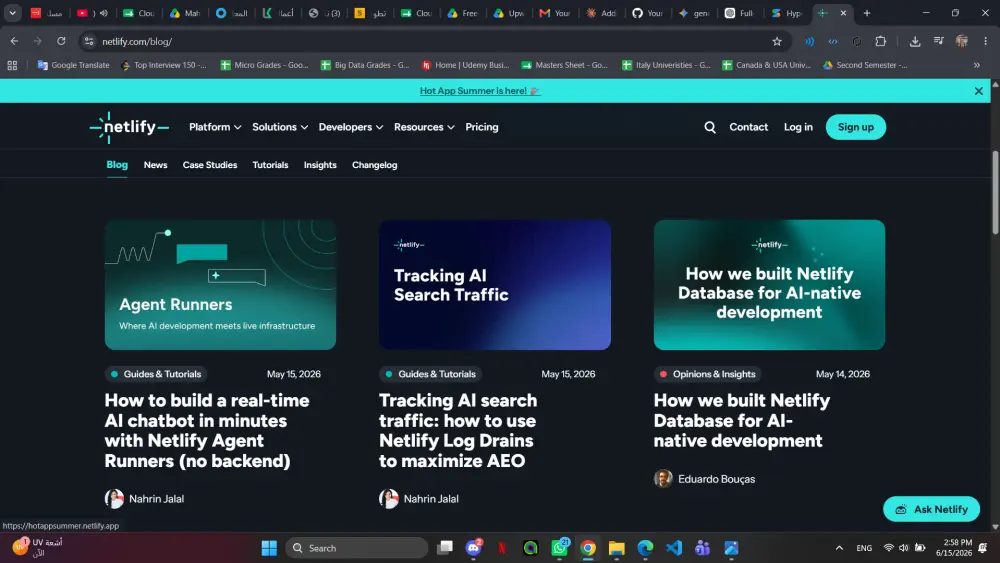Image resolution: width=1000 pixels, height=563 pixels.
Task: Open the Home Udemy Business bookmark
Action: coord(466,65)
